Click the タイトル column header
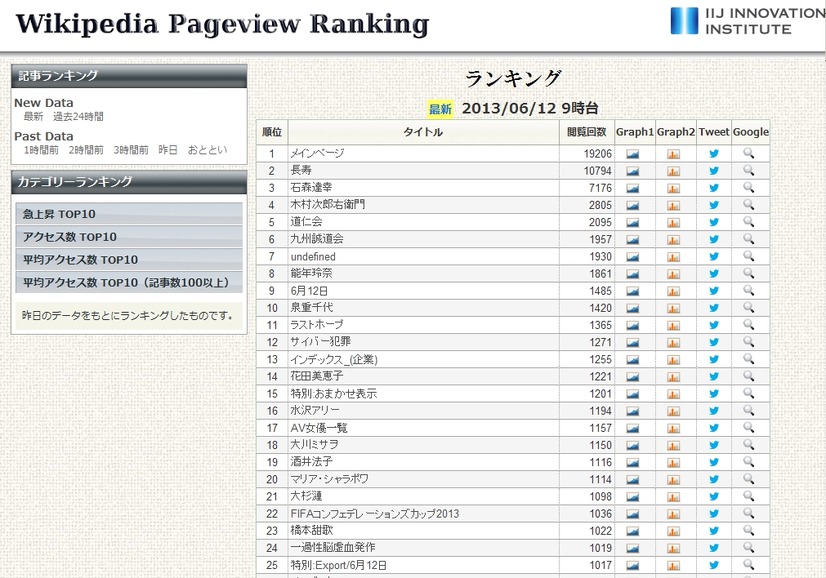This screenshot has height=578, width=826. (423, 132)
